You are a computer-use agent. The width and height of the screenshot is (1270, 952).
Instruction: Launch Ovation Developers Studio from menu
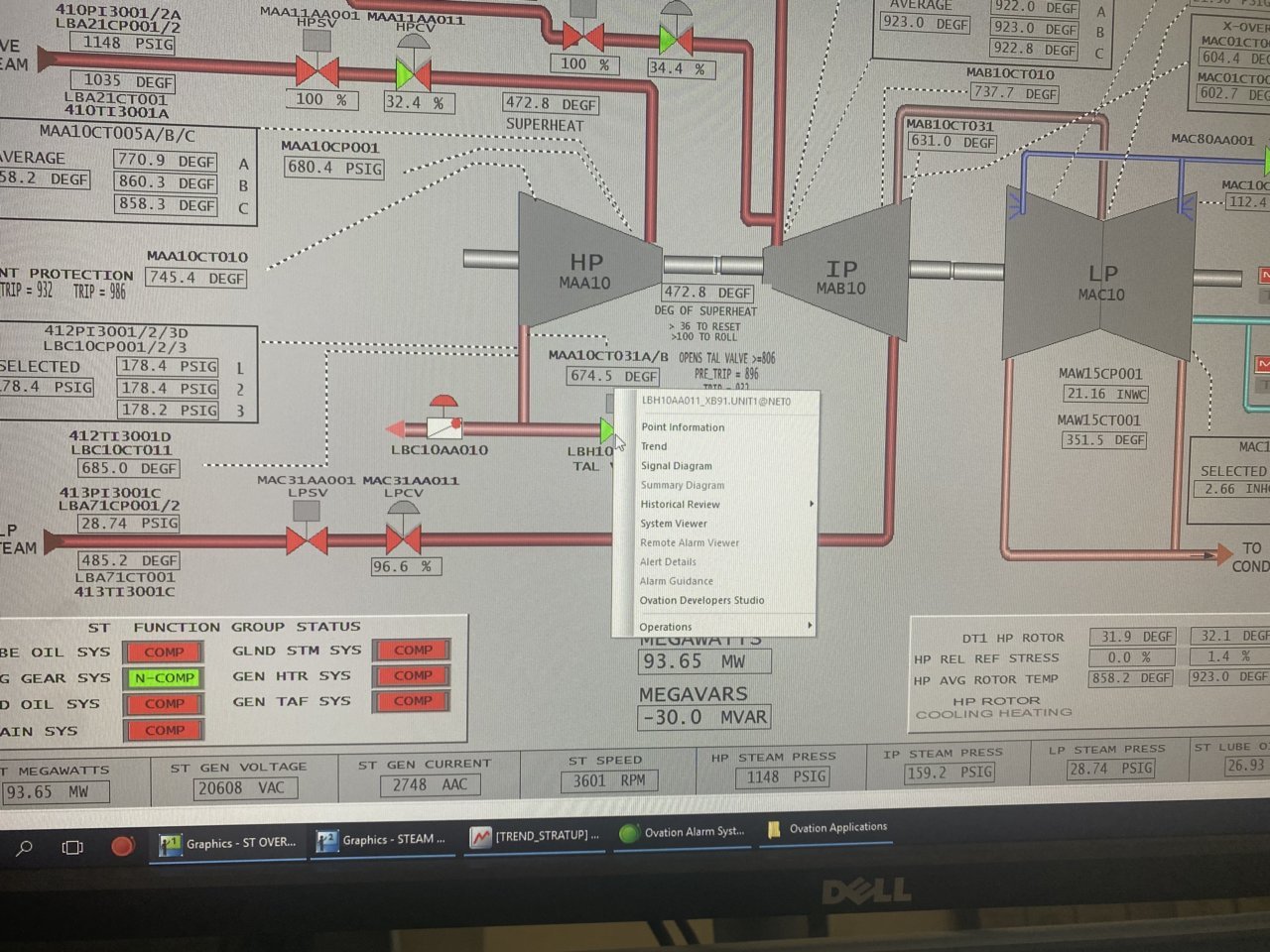tap(701, 601)
